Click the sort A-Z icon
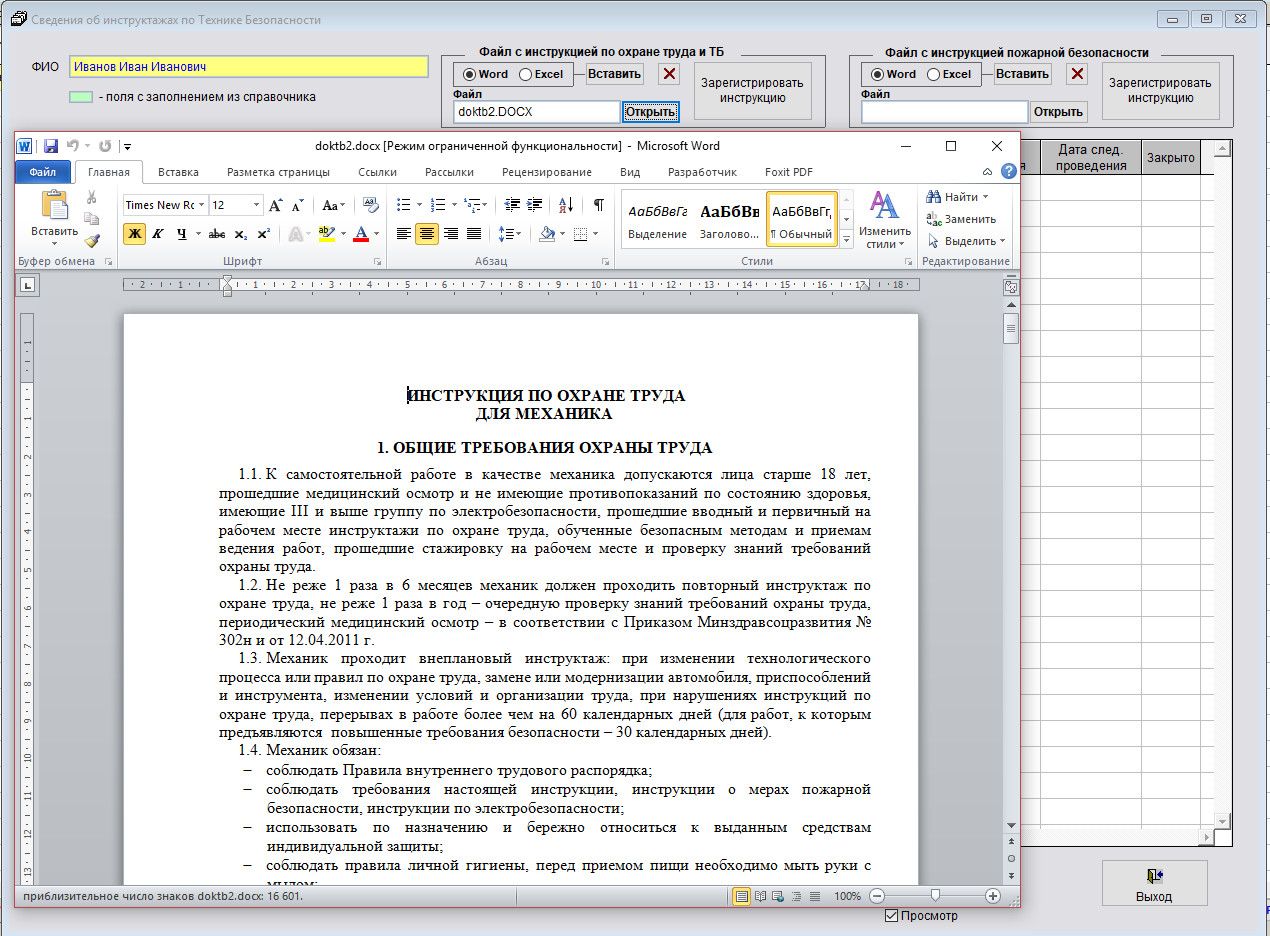The height and width of the screenshot is (936, 1270). [565, 205]
